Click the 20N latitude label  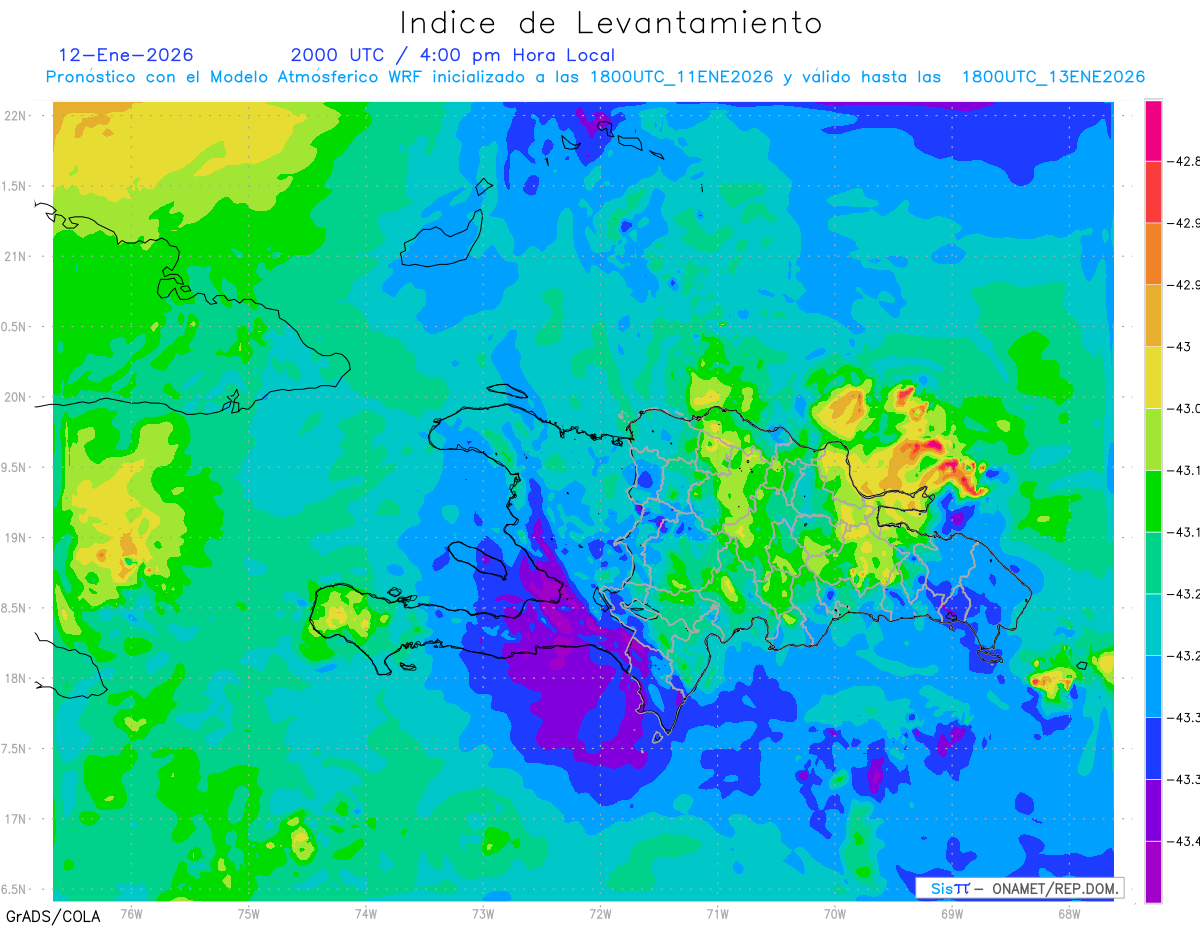tap(16, 397)
